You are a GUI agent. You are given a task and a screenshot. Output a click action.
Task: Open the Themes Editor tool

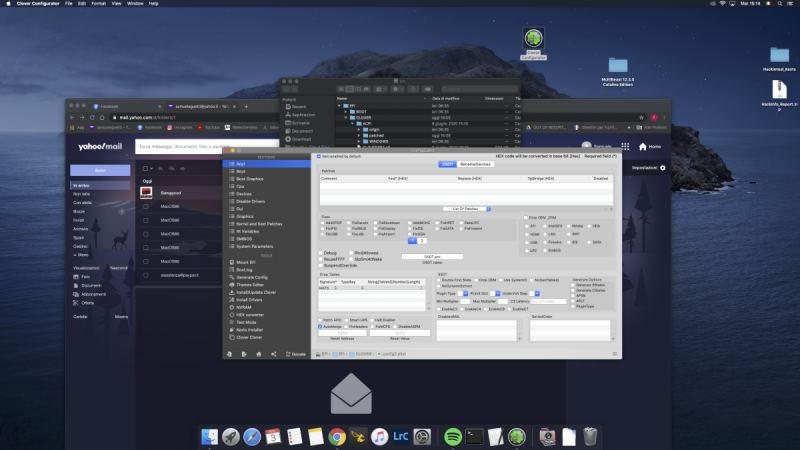pyautogui.click(x=248, y=284)
